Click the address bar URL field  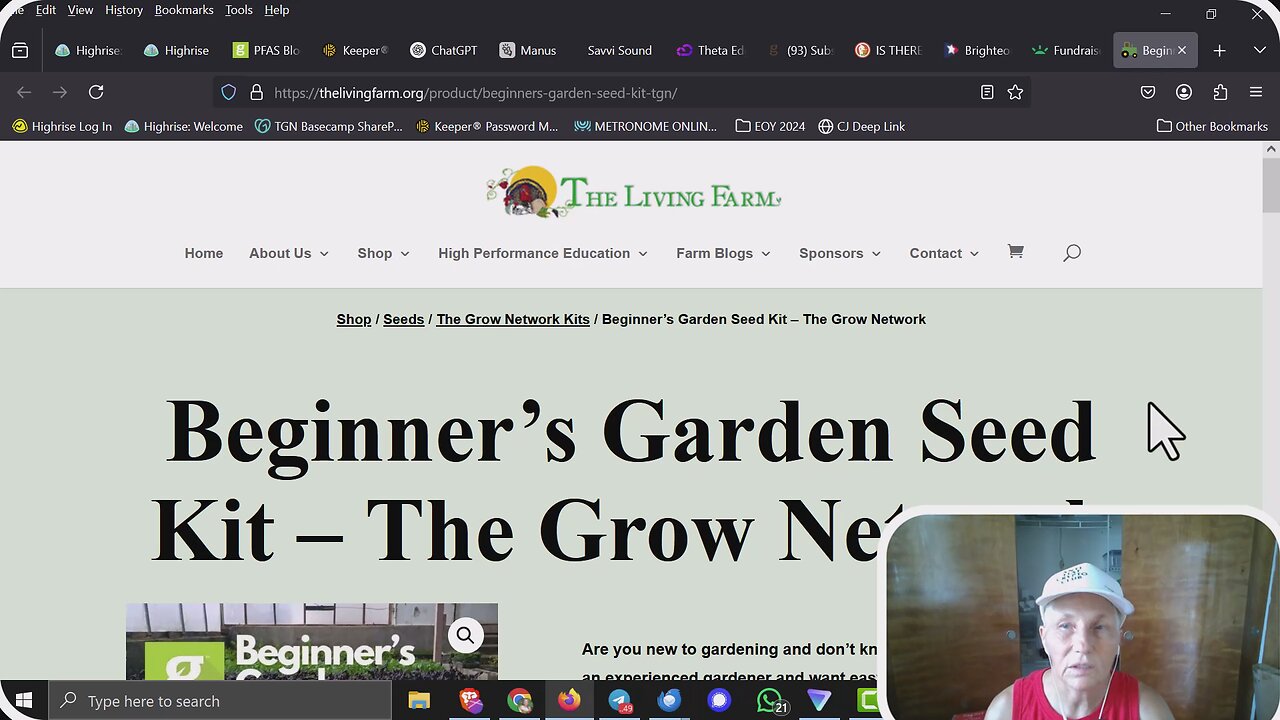click(620, 92)
